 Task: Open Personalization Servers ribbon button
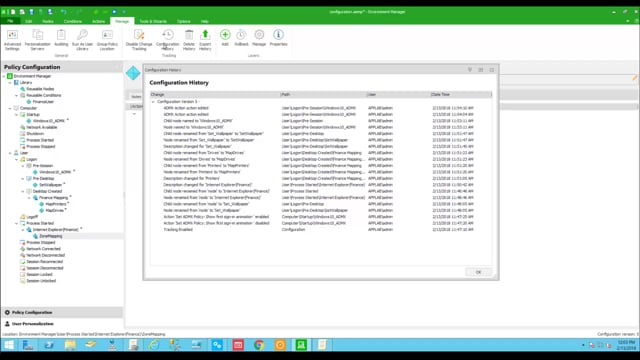point(38,40)
